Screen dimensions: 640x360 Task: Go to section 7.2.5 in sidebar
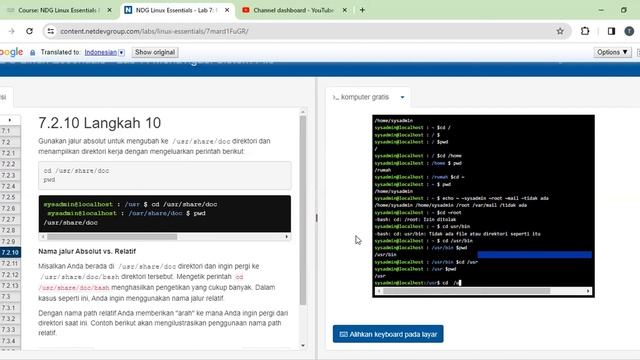[10, 197]
